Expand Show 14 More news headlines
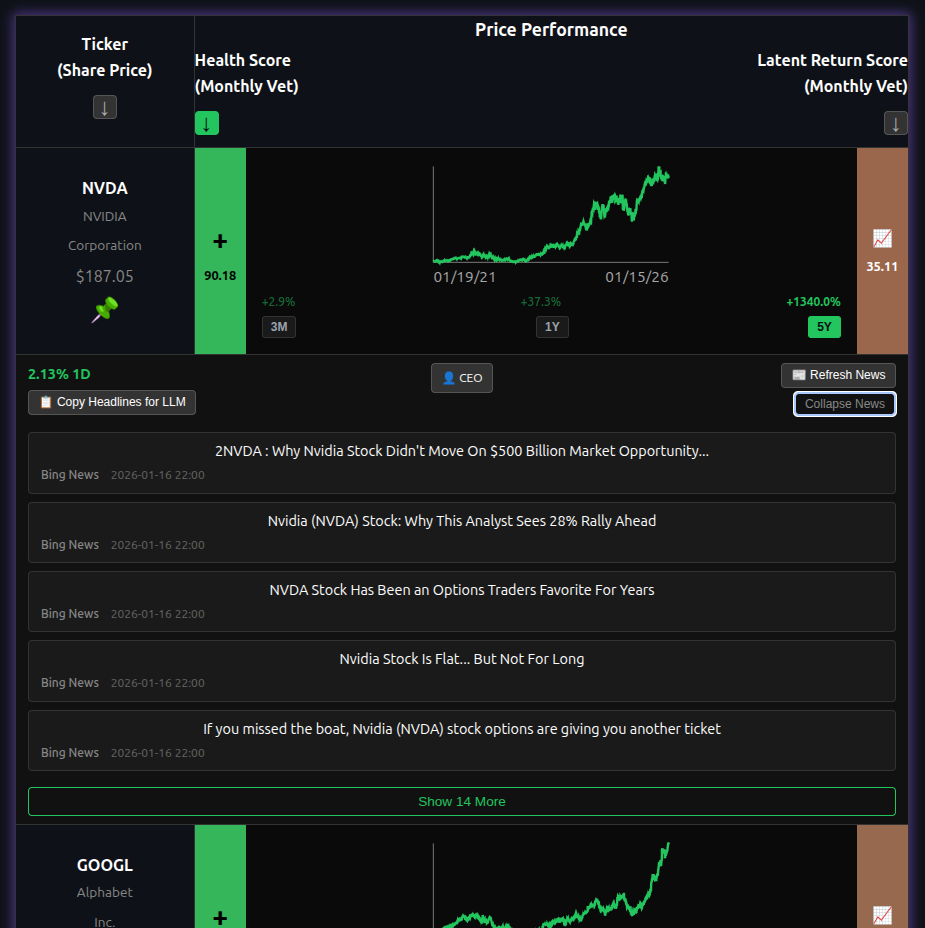 [462, 801]
